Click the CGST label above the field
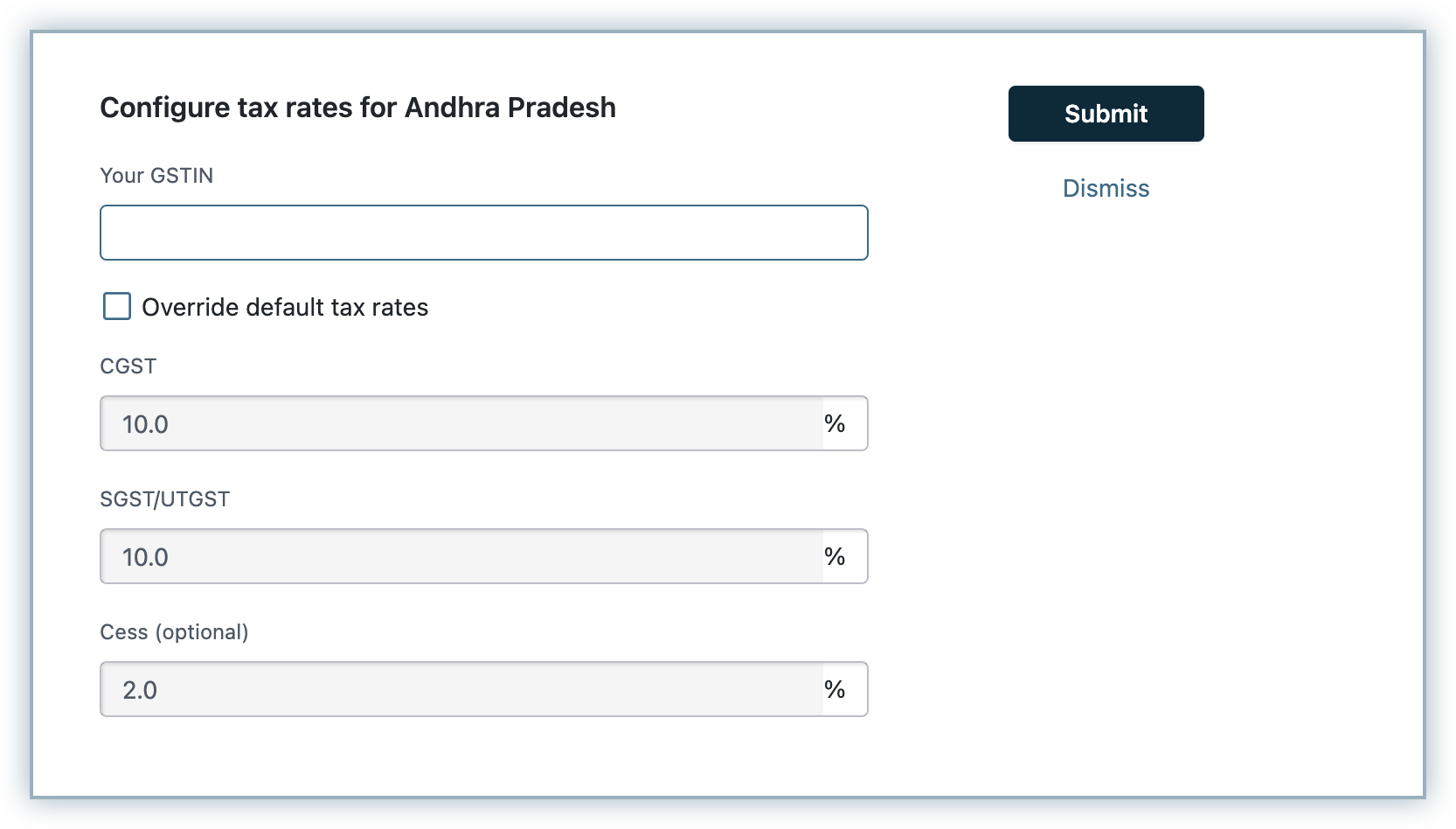 point(128,366)
